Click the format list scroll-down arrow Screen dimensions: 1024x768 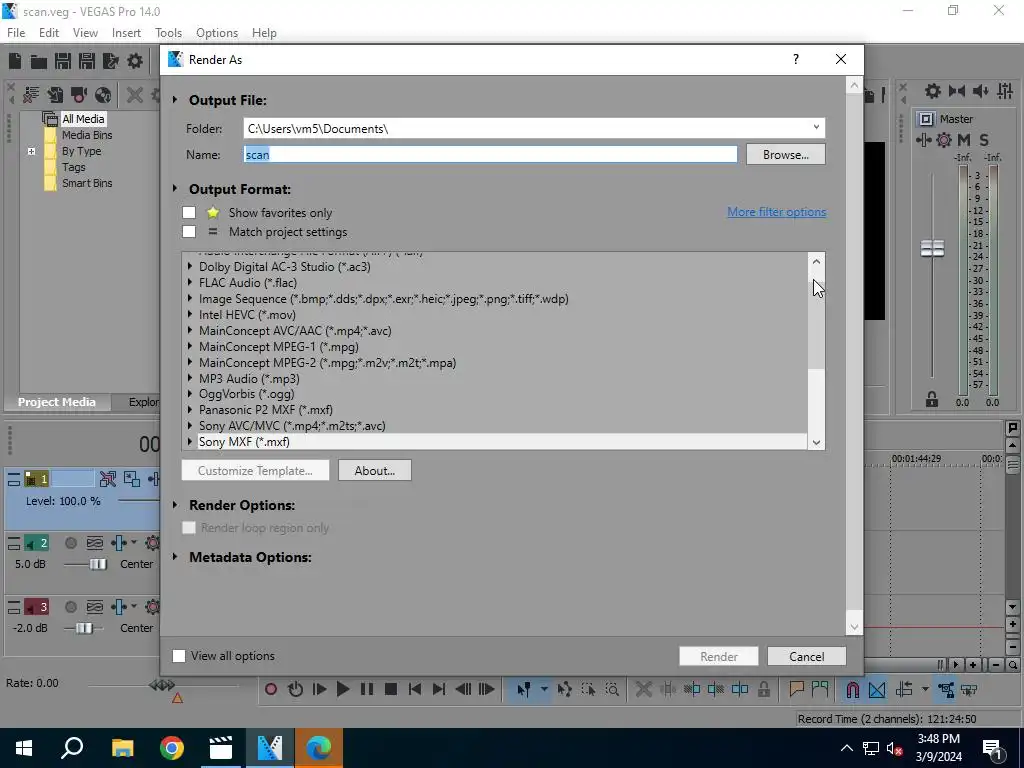816,442
